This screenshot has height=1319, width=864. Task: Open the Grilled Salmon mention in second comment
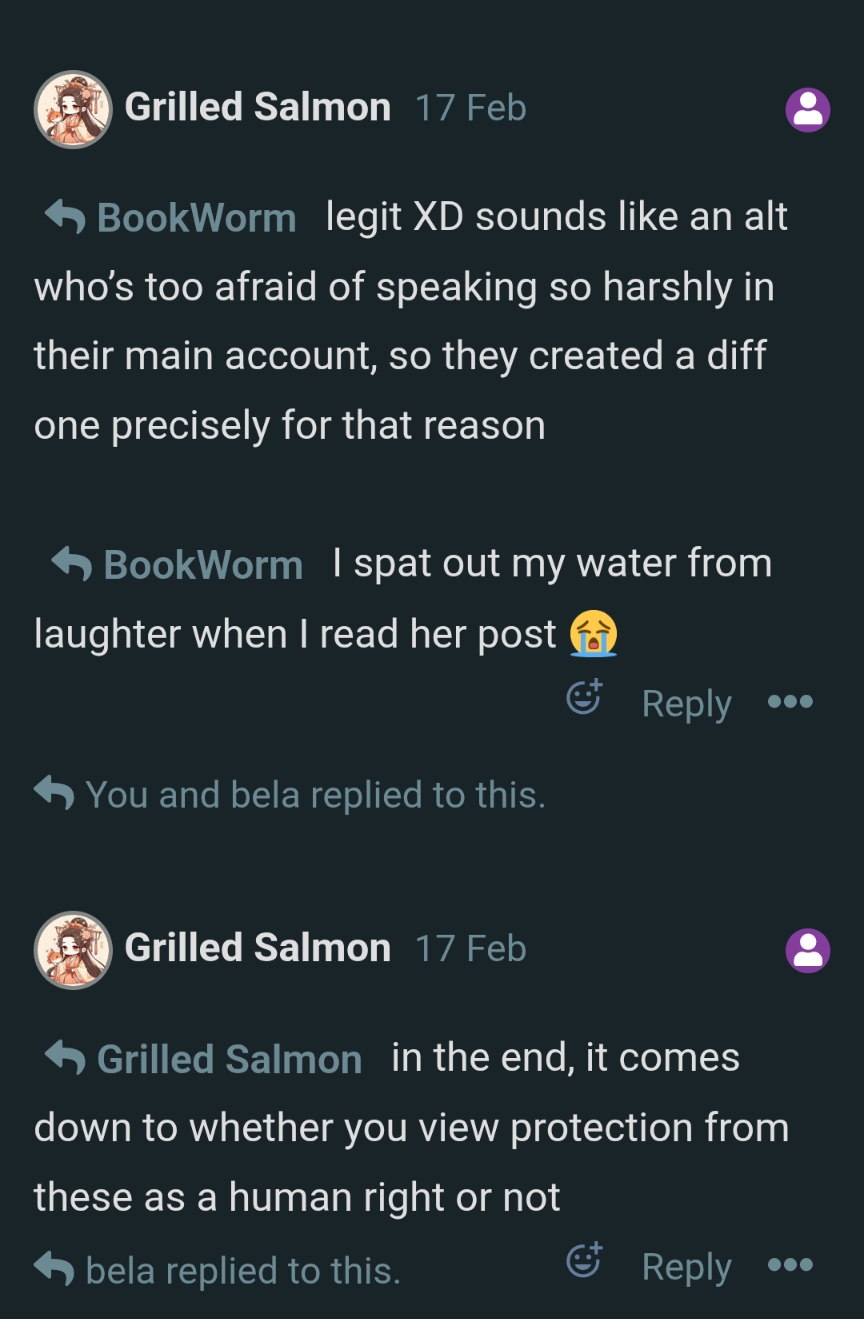point(229,1059)
